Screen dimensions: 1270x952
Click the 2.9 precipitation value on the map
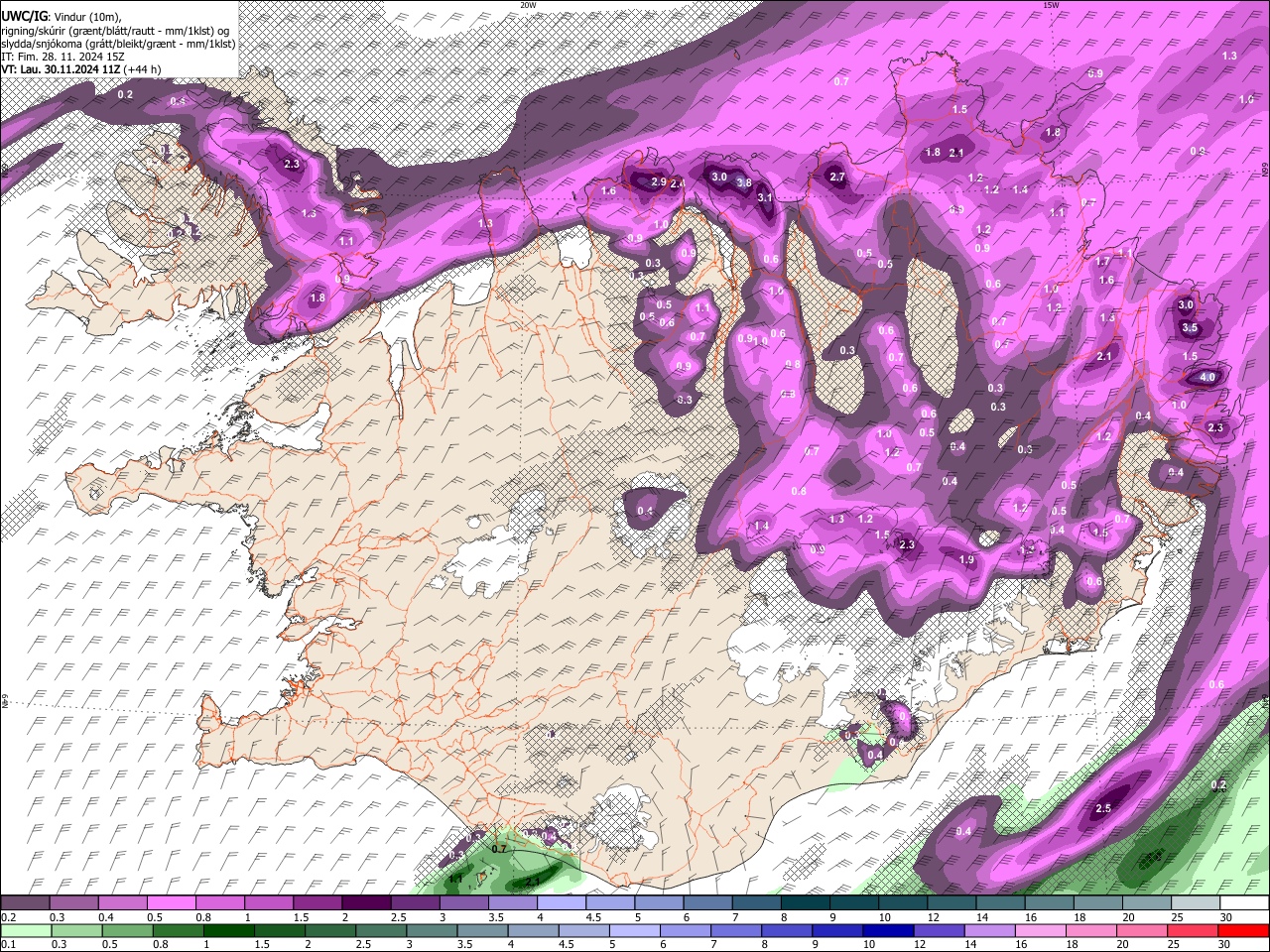659,182
